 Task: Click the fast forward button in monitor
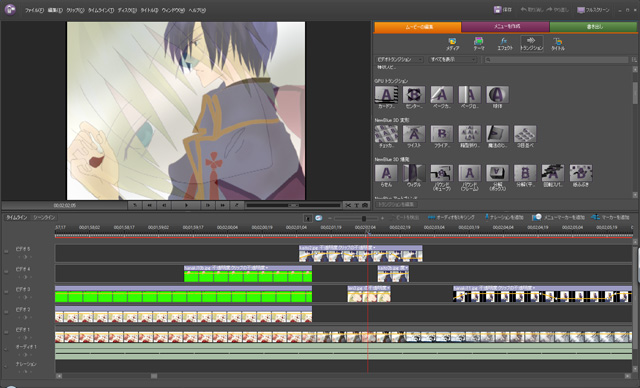tap(222, 205)
